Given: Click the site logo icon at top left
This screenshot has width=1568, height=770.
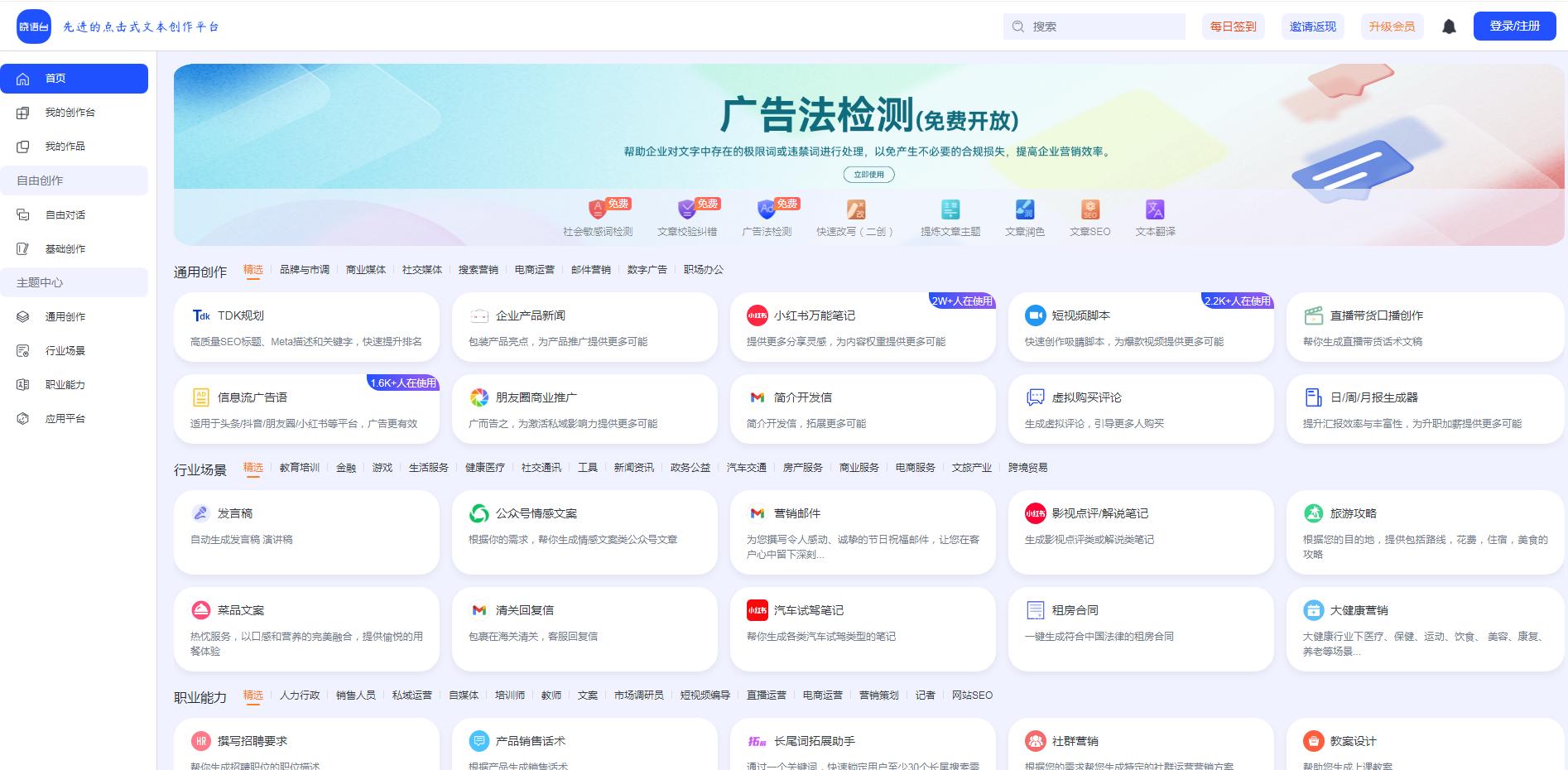Looking at the screenshot, I should [x=34, y=26].
